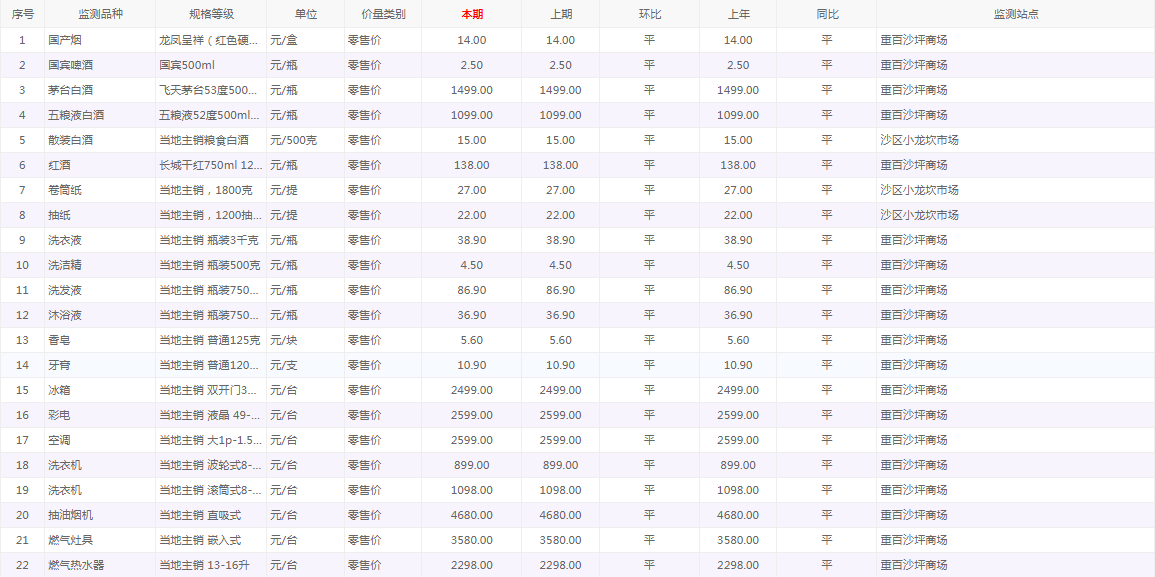Click the 本期 column header in red

click(471, 14)
